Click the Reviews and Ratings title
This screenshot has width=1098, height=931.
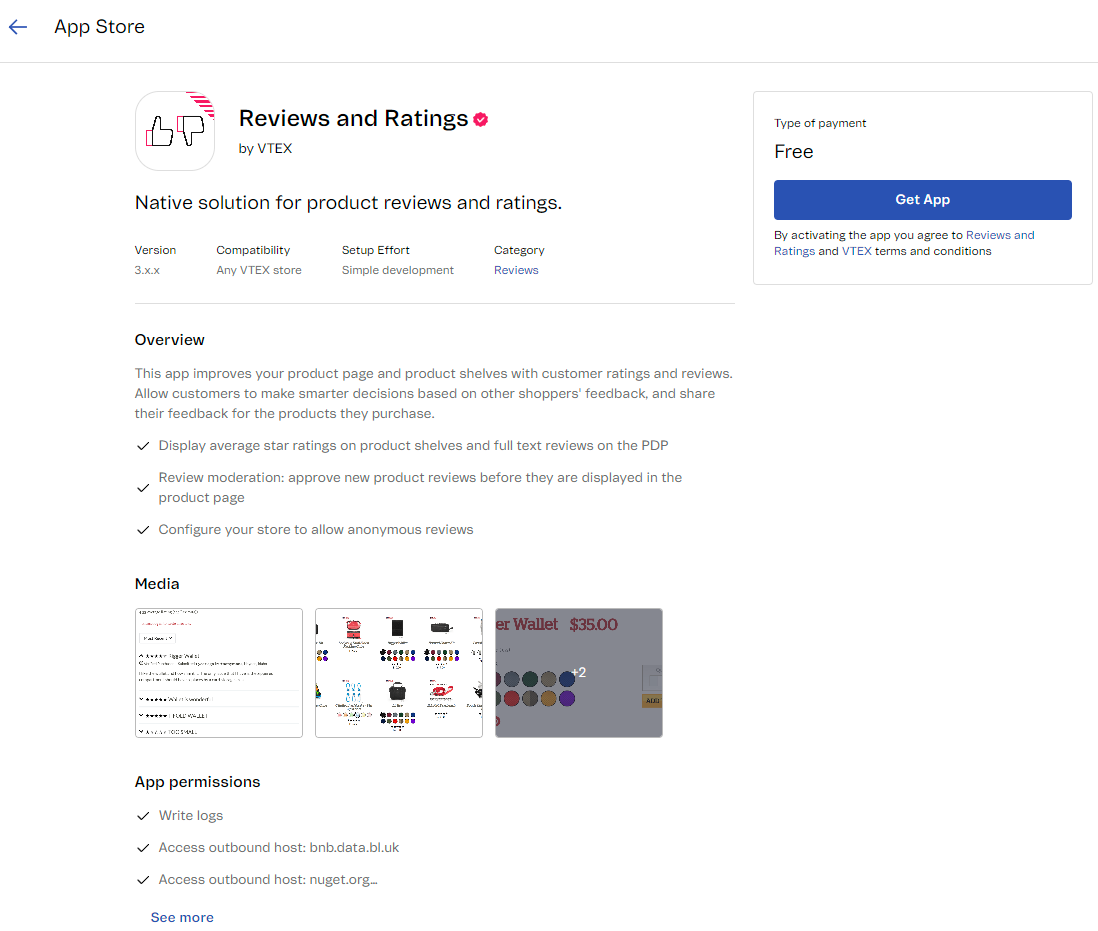click(x=353, y=118)
